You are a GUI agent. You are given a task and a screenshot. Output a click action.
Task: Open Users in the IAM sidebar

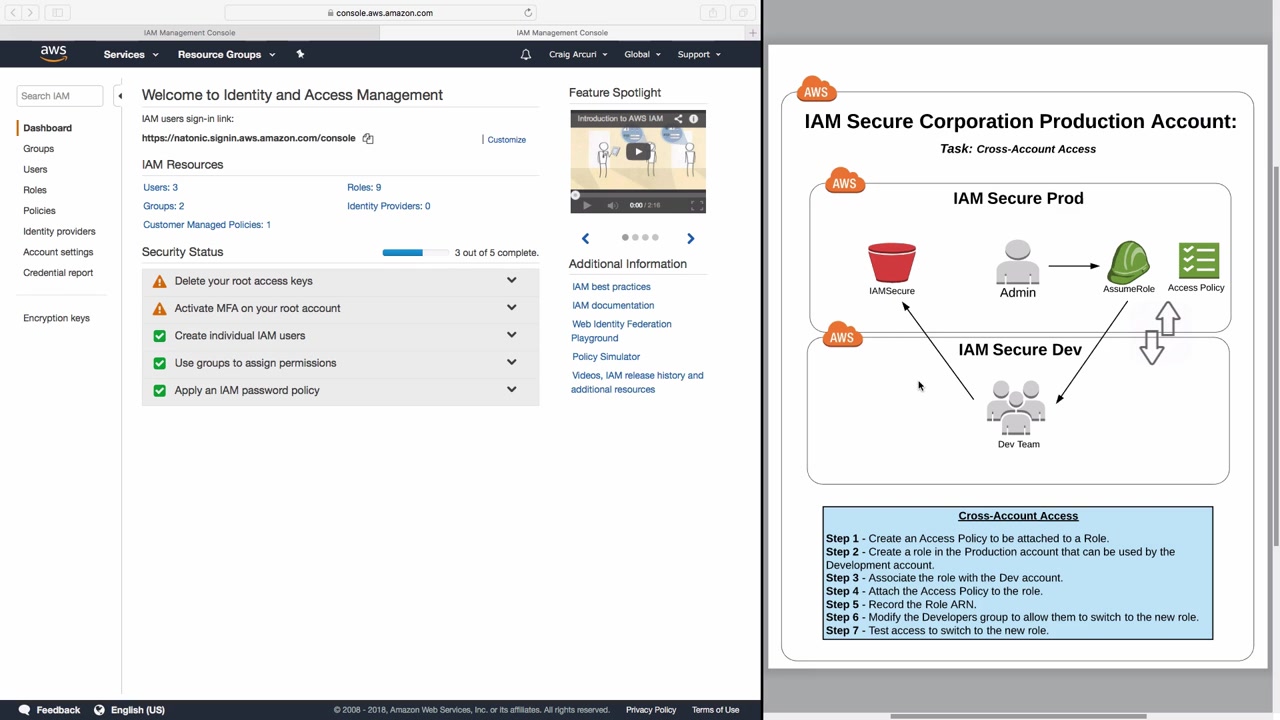click(35, 170)
